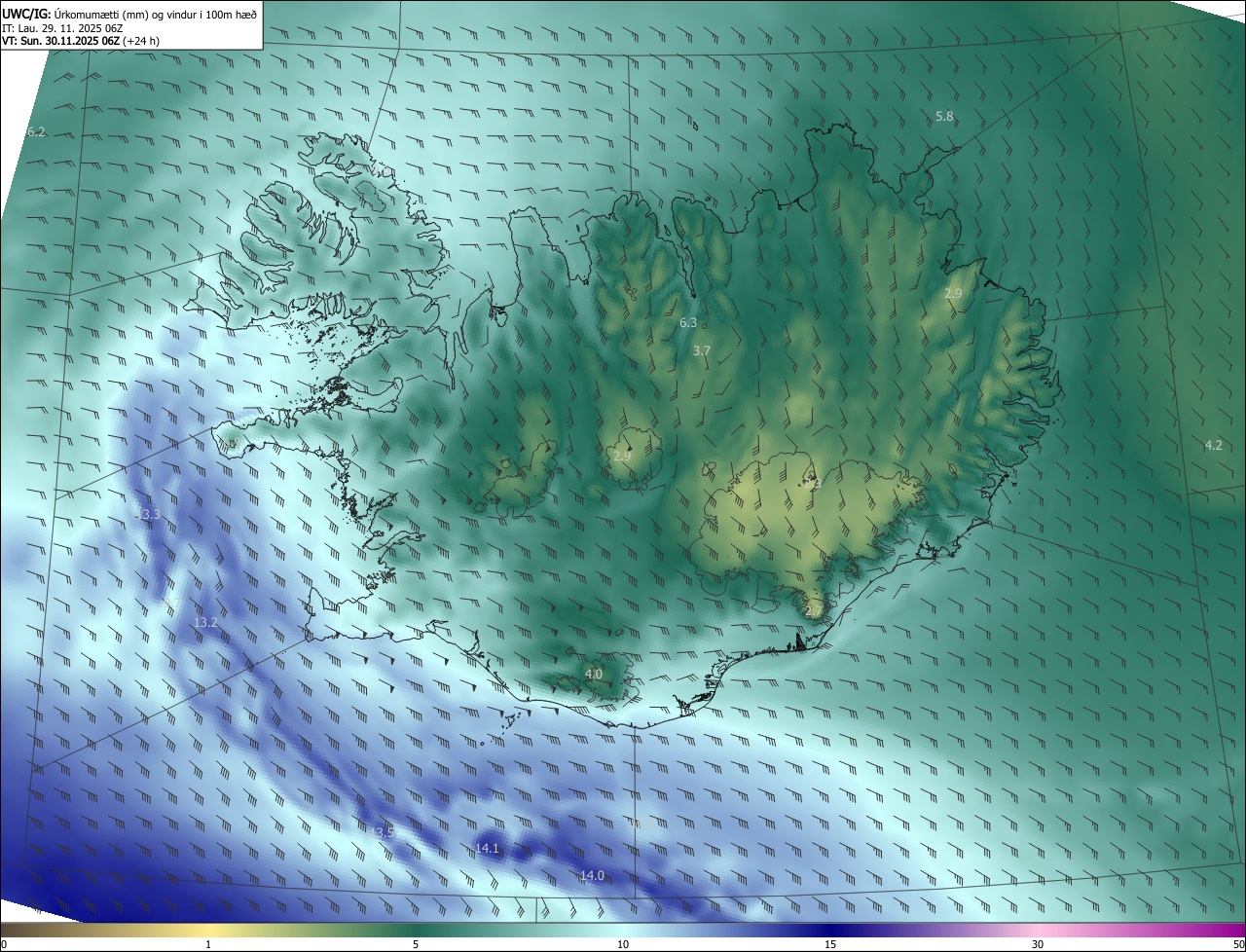The height and width of the screenshot is (952, 1246).
Task: Click the '10' tick on the color scale
Action: pyautogui.click(x=623, y=944)
